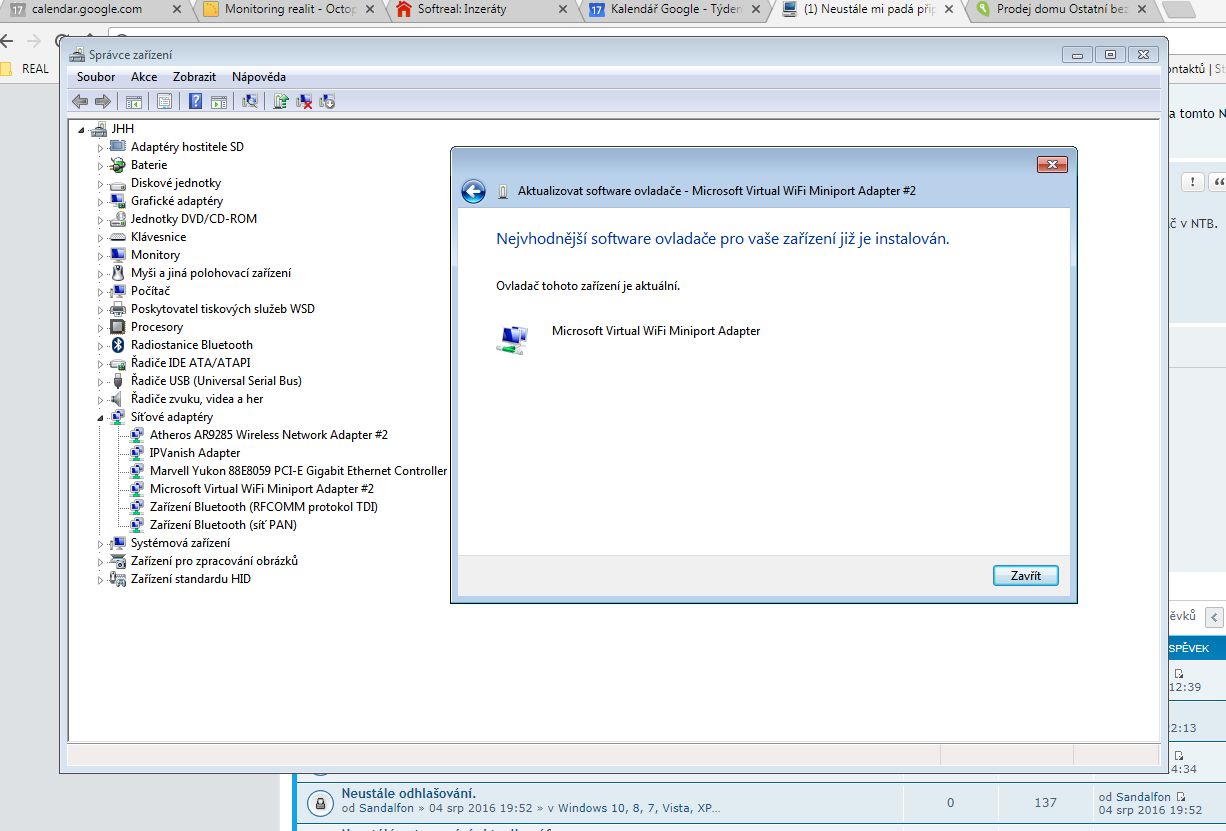Screen dimensions: 1226x831
Task: Click the uninstall device icon with red X
Action: point(304,101)
